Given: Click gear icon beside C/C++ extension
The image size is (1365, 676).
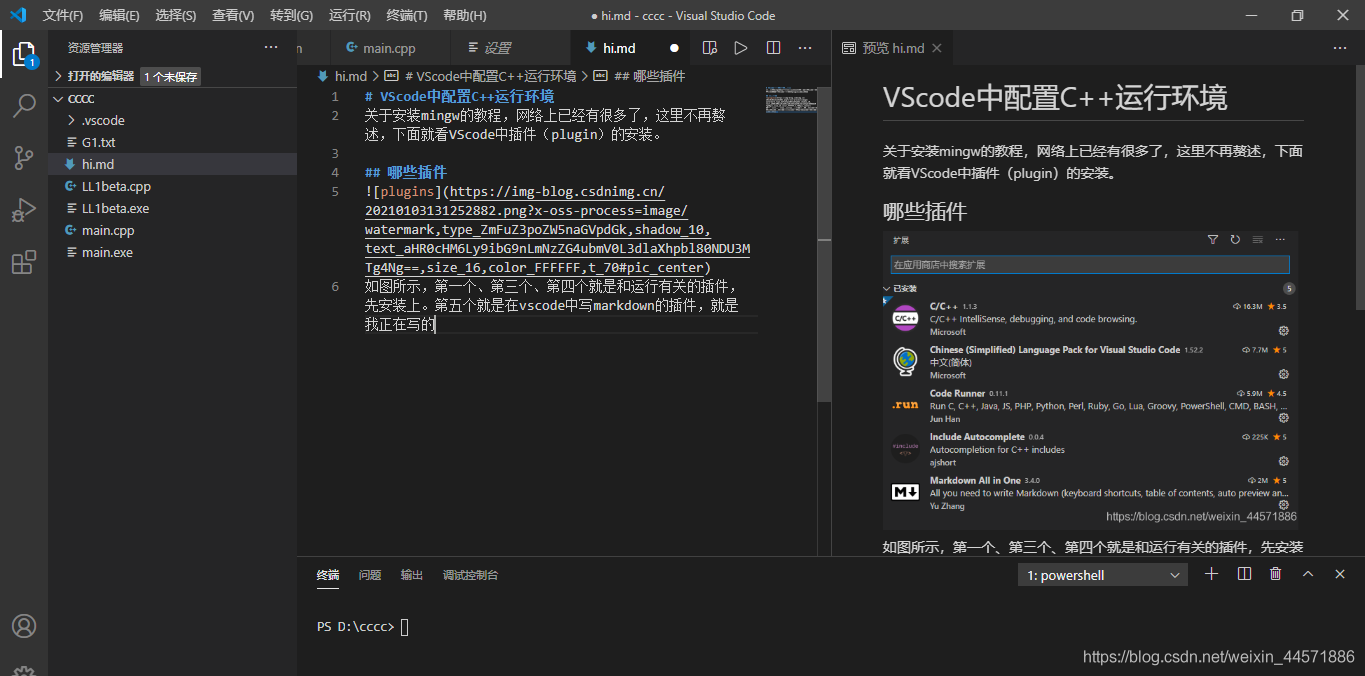Looking at the screenshot, I should (x=1284, y=331).
